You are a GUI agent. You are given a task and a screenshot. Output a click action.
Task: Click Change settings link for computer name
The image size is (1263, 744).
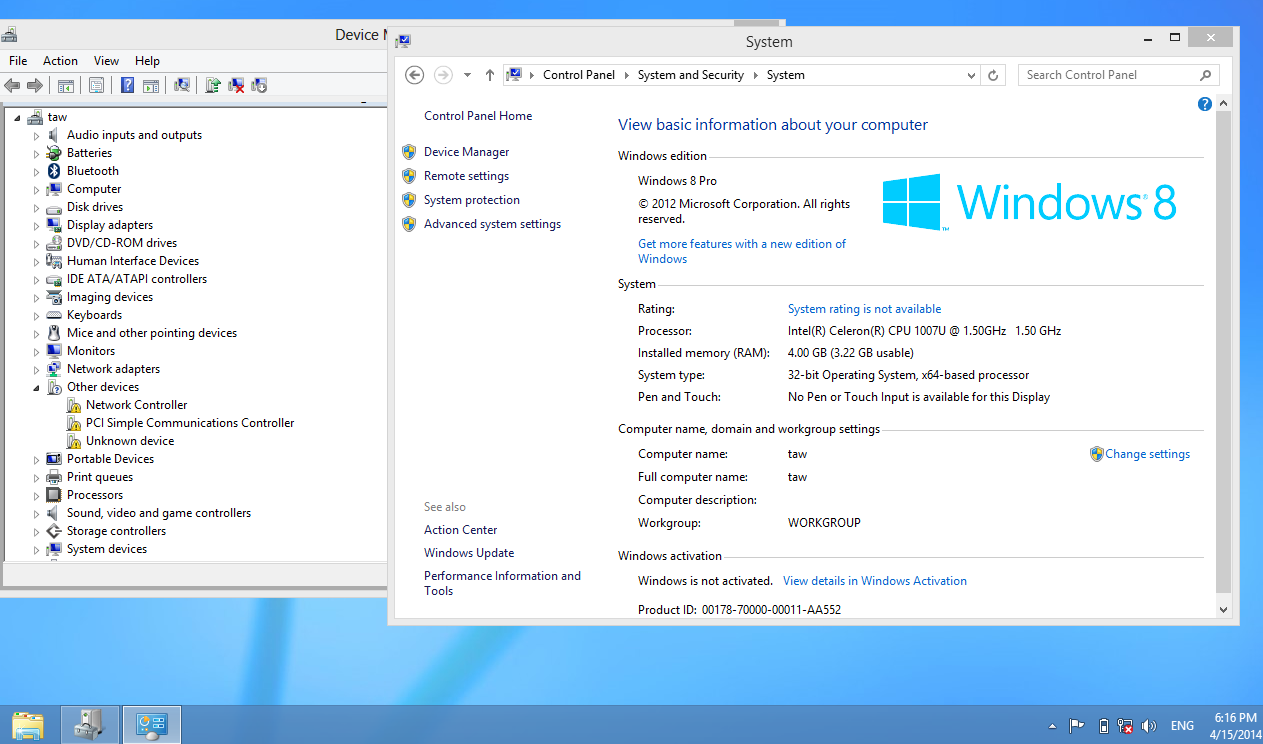[x=1147, y=454]
